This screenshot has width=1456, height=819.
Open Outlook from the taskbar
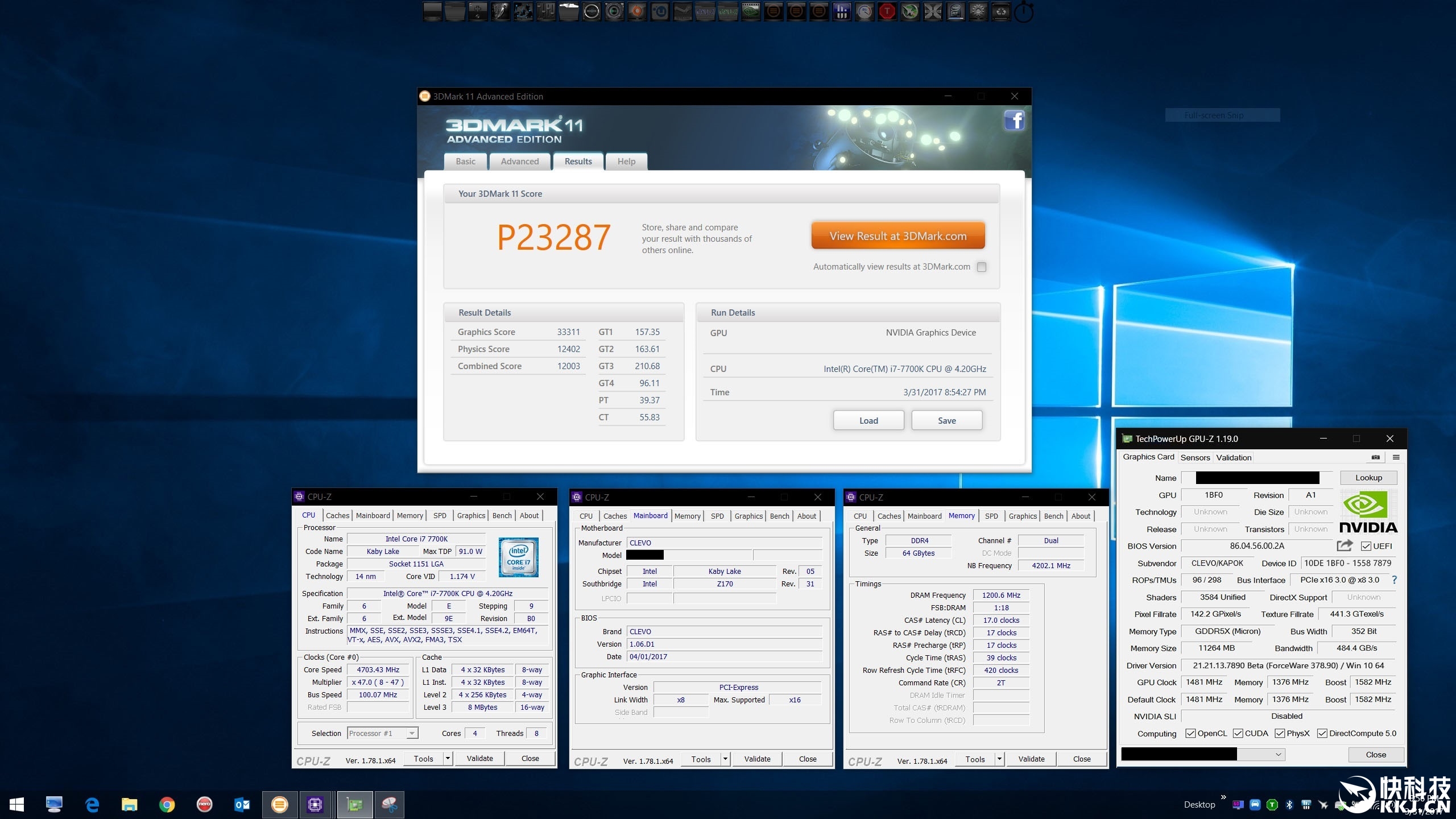(x=242, y=804)
